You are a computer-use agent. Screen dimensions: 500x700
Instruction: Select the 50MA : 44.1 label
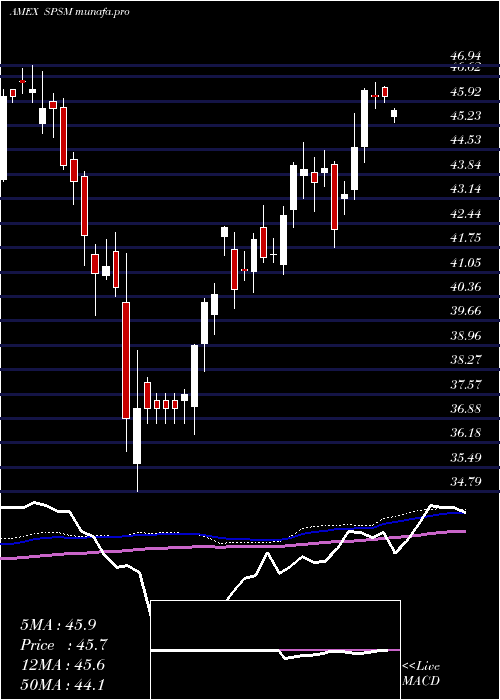click(x=62, y=684)
